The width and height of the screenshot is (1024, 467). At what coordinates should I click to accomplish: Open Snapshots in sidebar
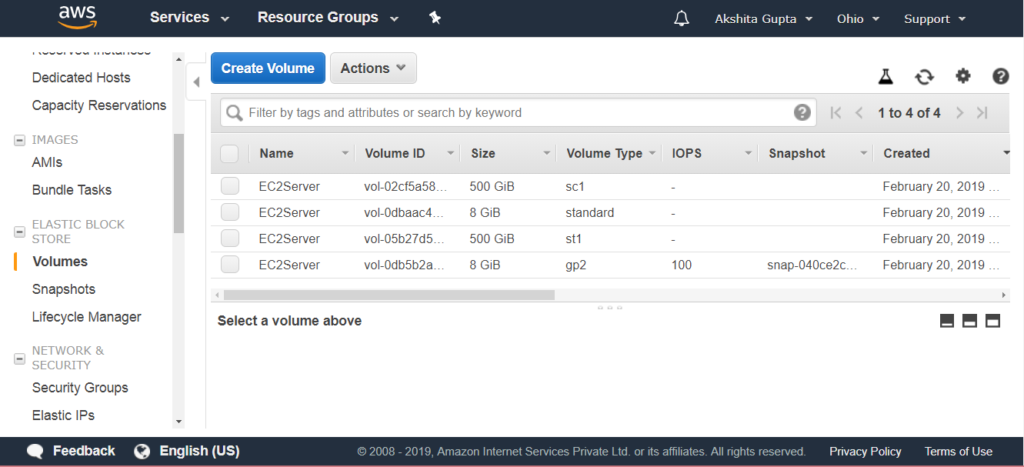[63, 289]
